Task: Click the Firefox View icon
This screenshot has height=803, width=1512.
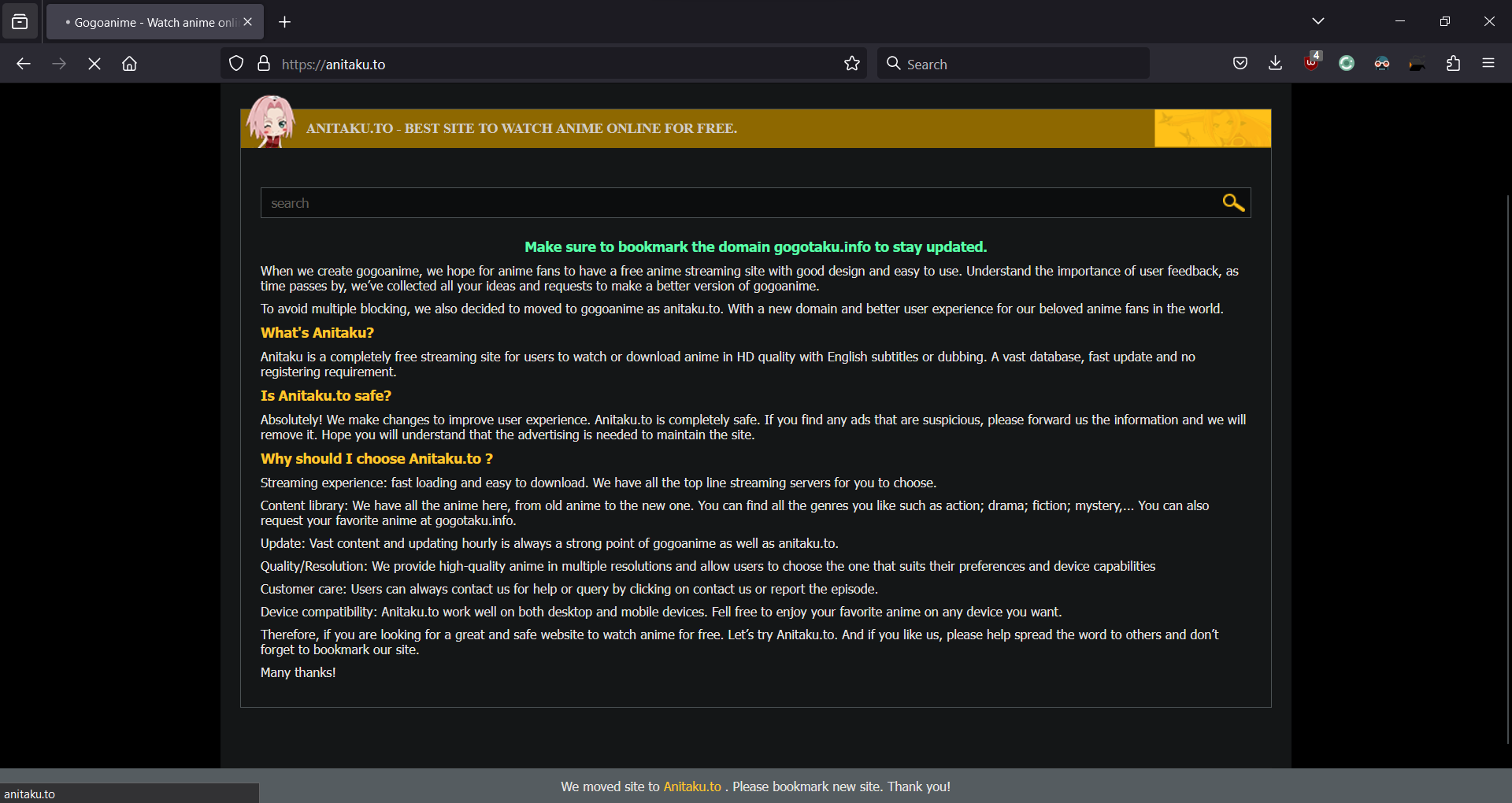Action: click(x=20, y=22)
